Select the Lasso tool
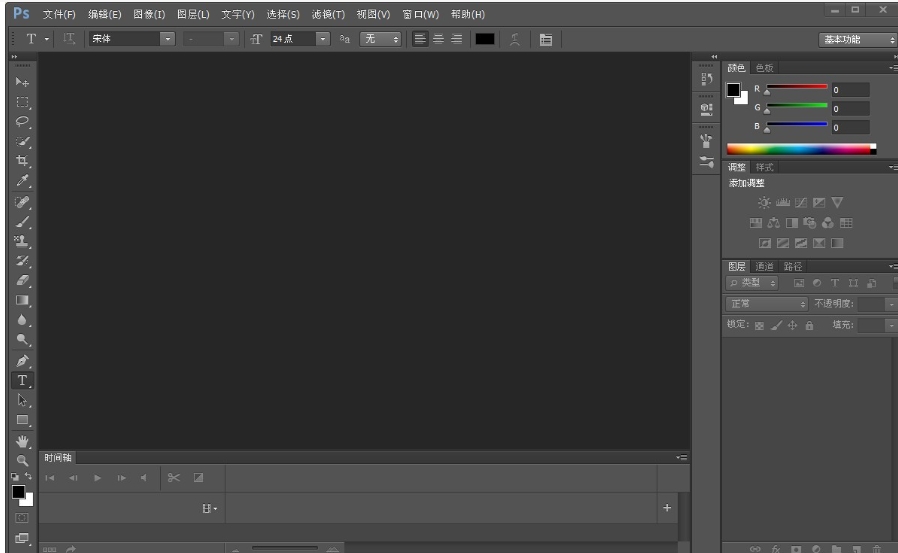The width and height of the screenshot is (898, 553). point(22,121)
